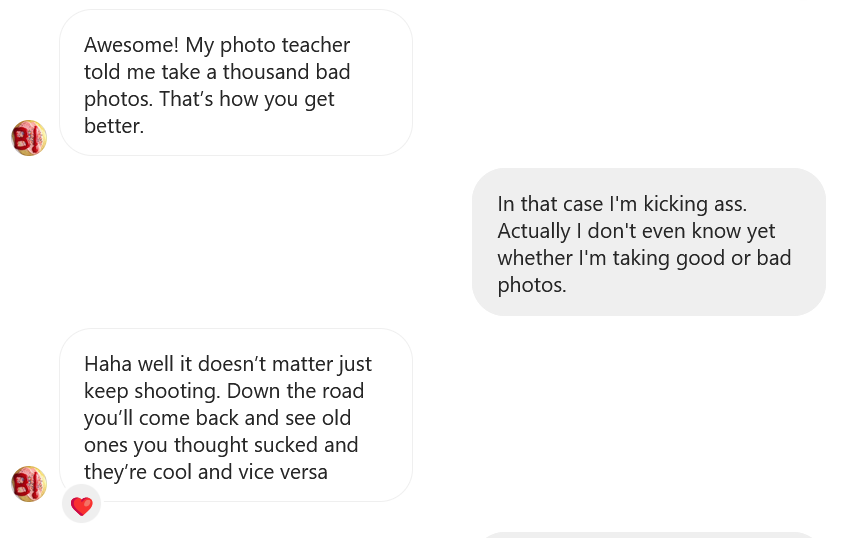This screenshot has width=842, height=538.
Task: Click the text 'keep shooting. Down the road'
Action: 224,391
